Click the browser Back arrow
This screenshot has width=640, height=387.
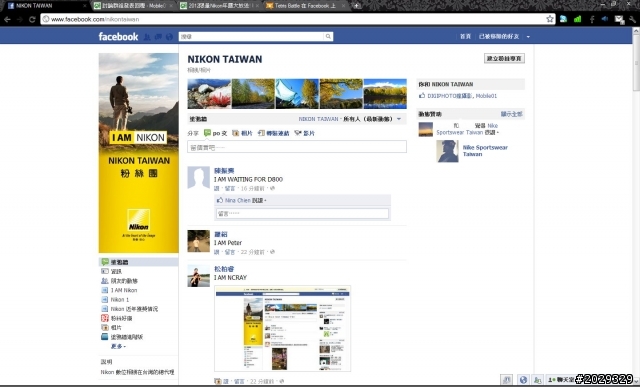click(x=7, y=19)
